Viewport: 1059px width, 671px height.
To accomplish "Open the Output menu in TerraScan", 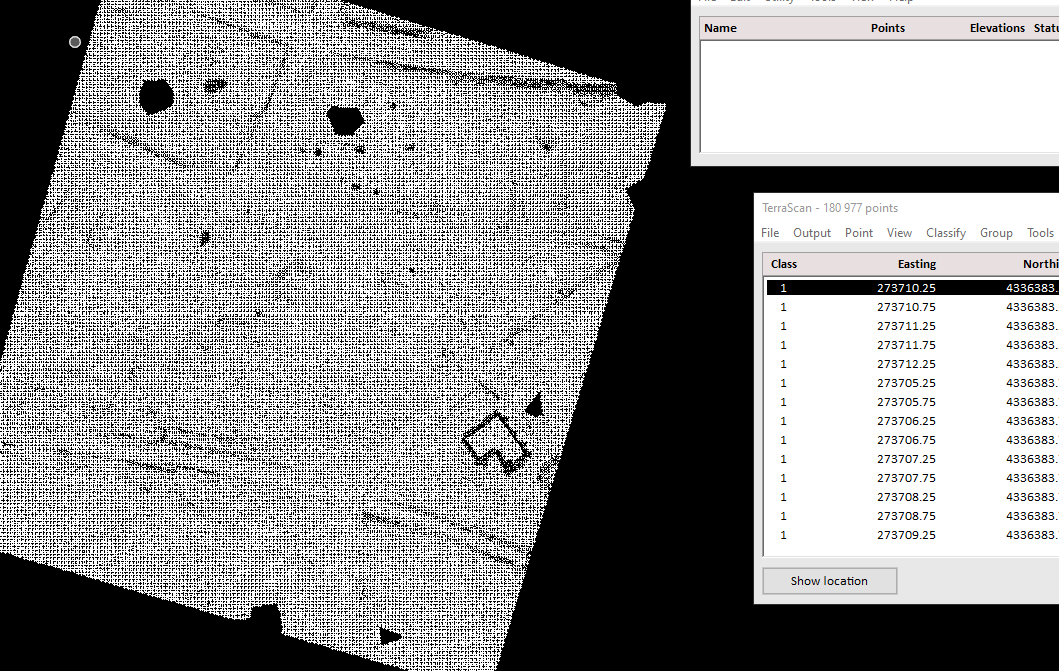I will pos(811,232).
